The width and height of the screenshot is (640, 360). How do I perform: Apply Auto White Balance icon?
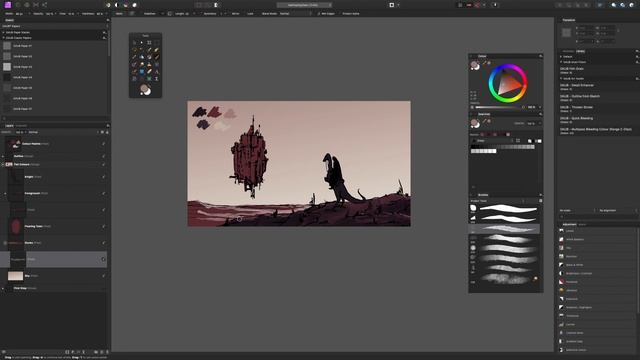(x=134, y=5)
